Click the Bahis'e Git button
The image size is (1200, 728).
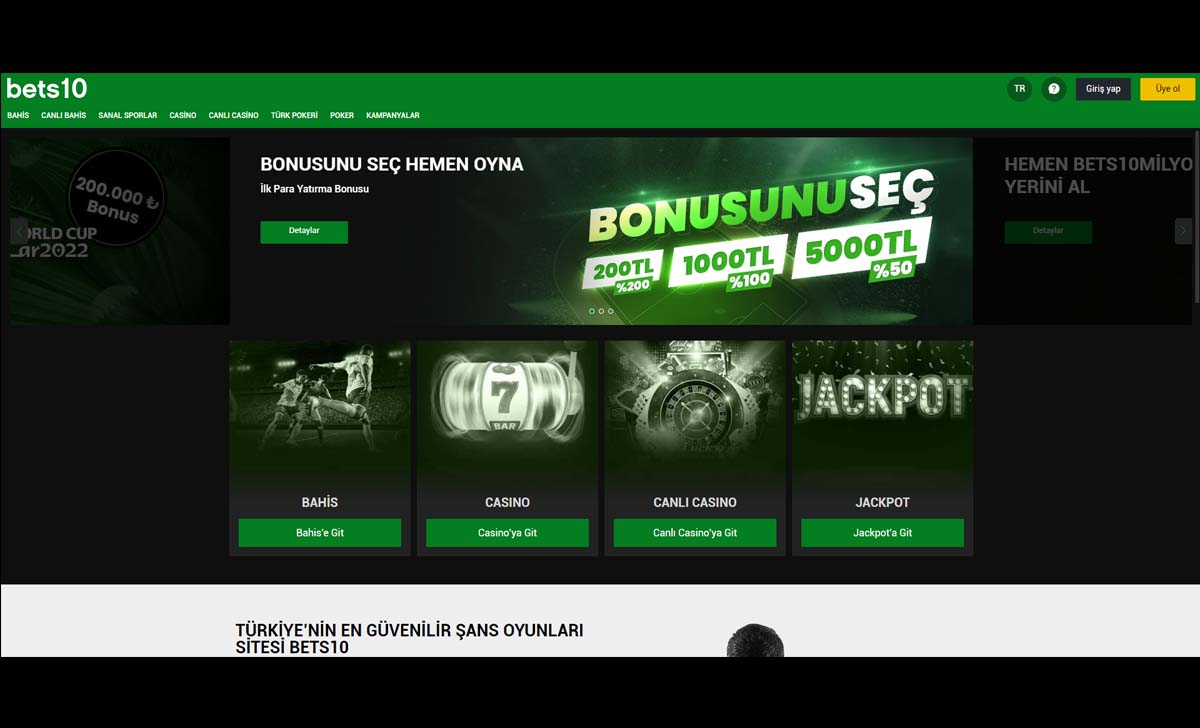[x=320, y=533]
